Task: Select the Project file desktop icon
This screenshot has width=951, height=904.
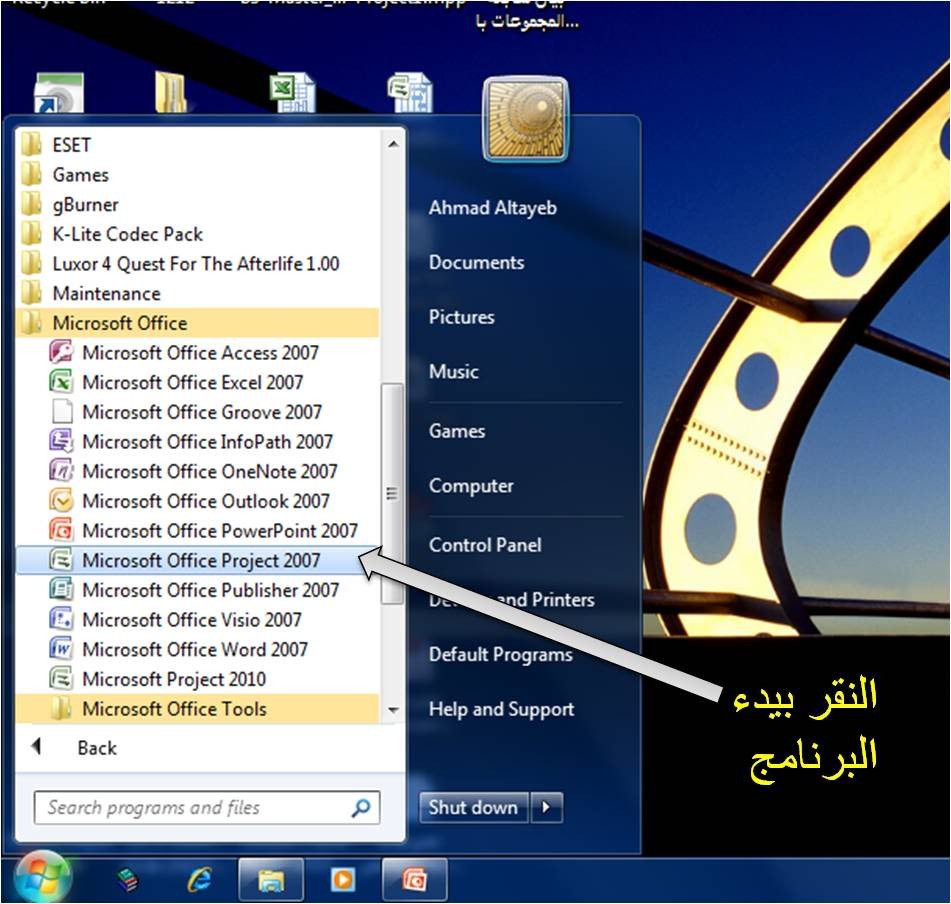Action: coord(410,93)
